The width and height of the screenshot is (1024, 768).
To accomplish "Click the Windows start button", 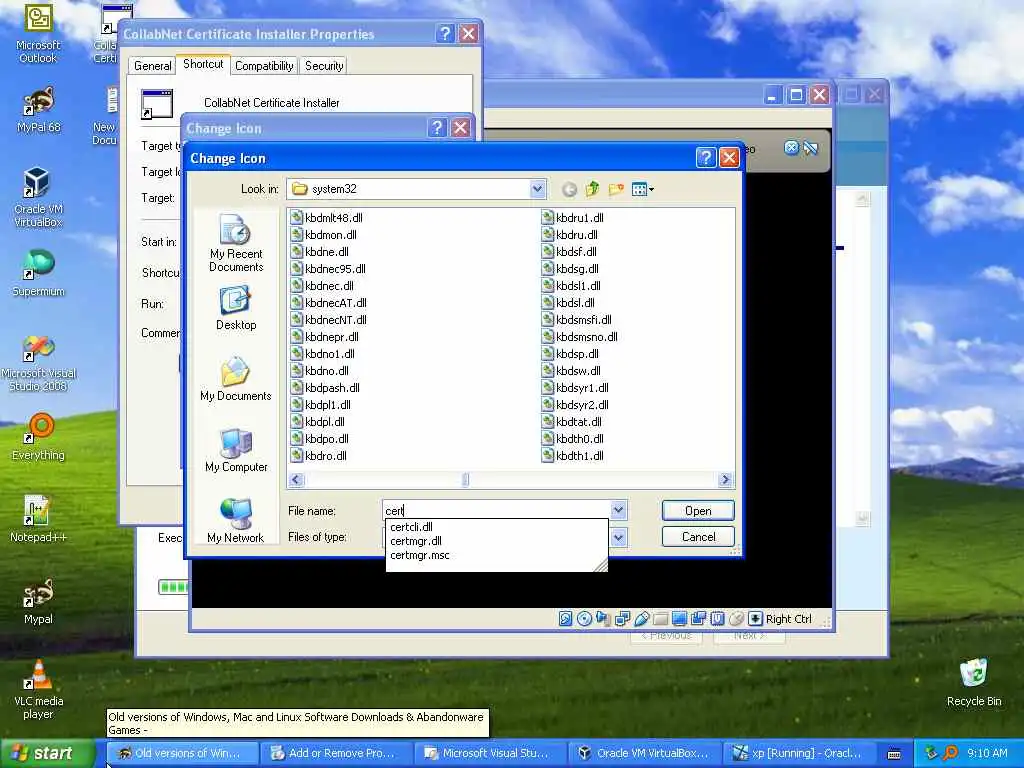I will (x=47, y=753).
